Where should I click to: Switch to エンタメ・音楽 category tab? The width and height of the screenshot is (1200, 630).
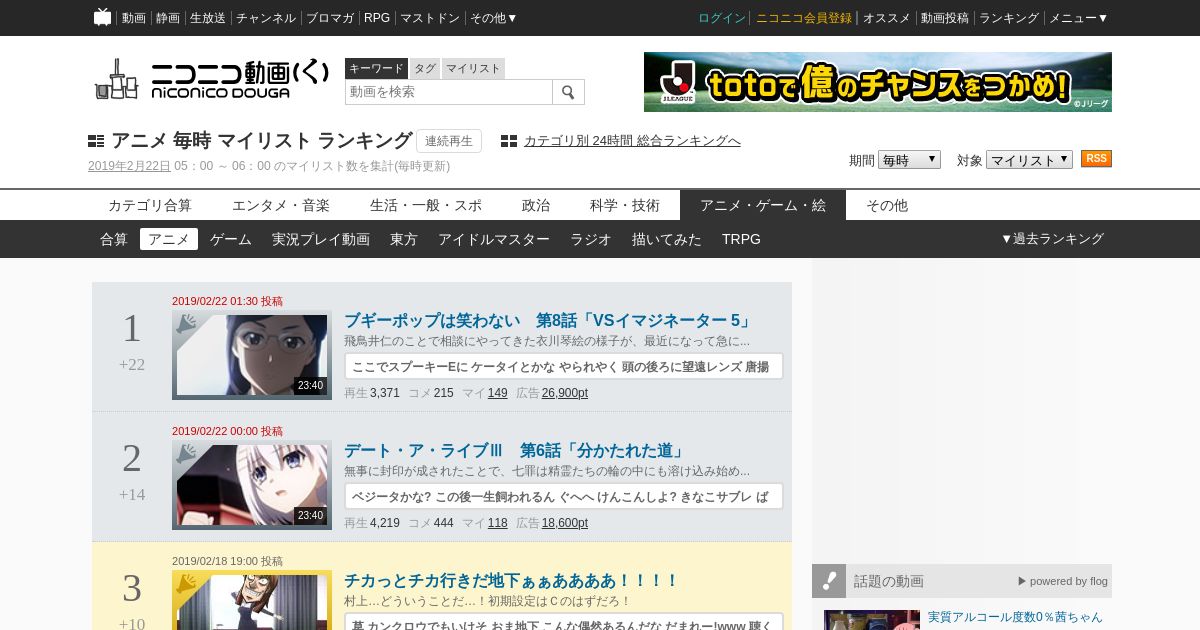(281, 205)
